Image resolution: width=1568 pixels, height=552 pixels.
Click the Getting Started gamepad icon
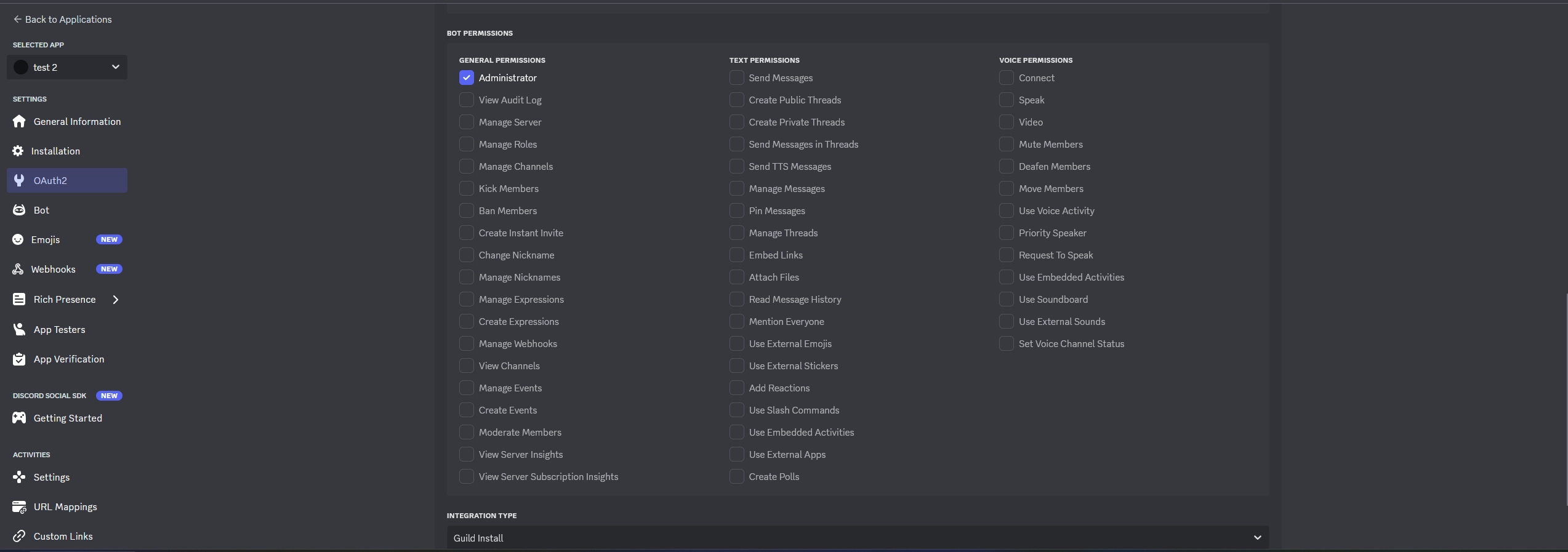[x=19, y=418]
